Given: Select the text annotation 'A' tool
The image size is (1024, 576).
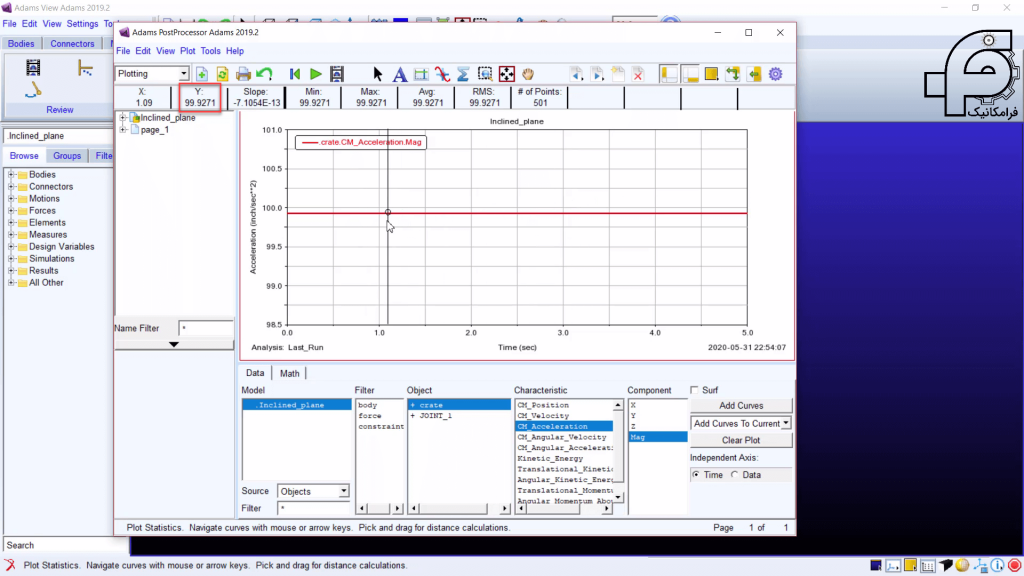Looking at the screenshot, I should tap(400, 74).
